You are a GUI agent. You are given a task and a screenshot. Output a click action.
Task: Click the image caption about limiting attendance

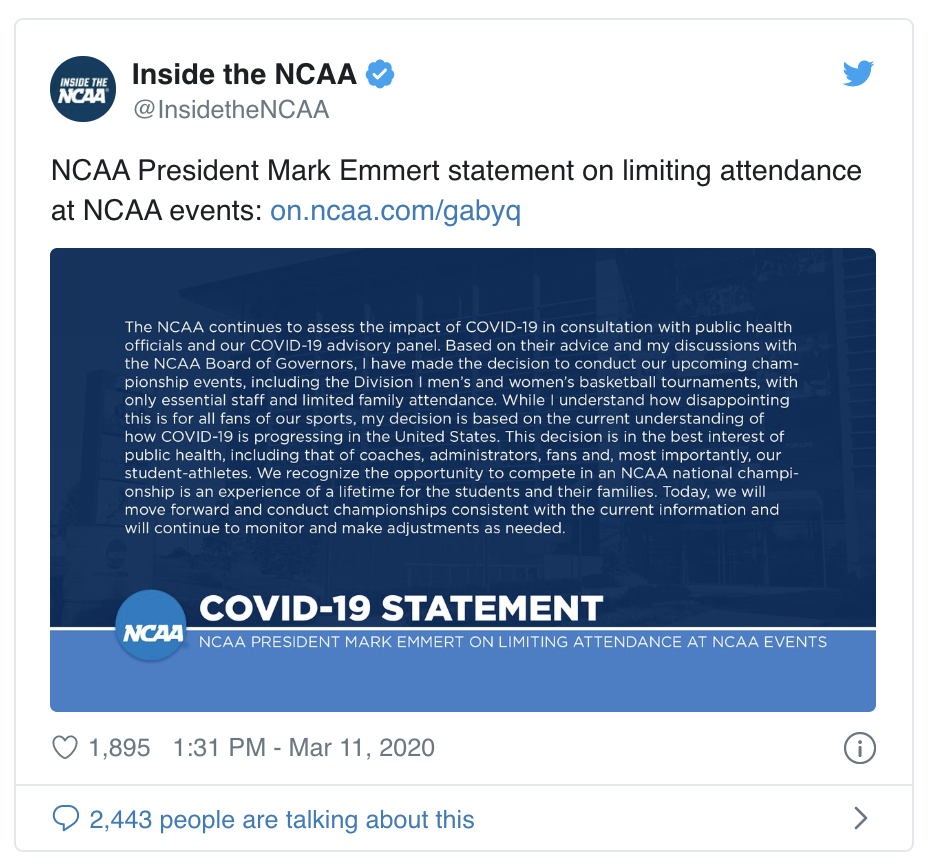click(512, 641)
